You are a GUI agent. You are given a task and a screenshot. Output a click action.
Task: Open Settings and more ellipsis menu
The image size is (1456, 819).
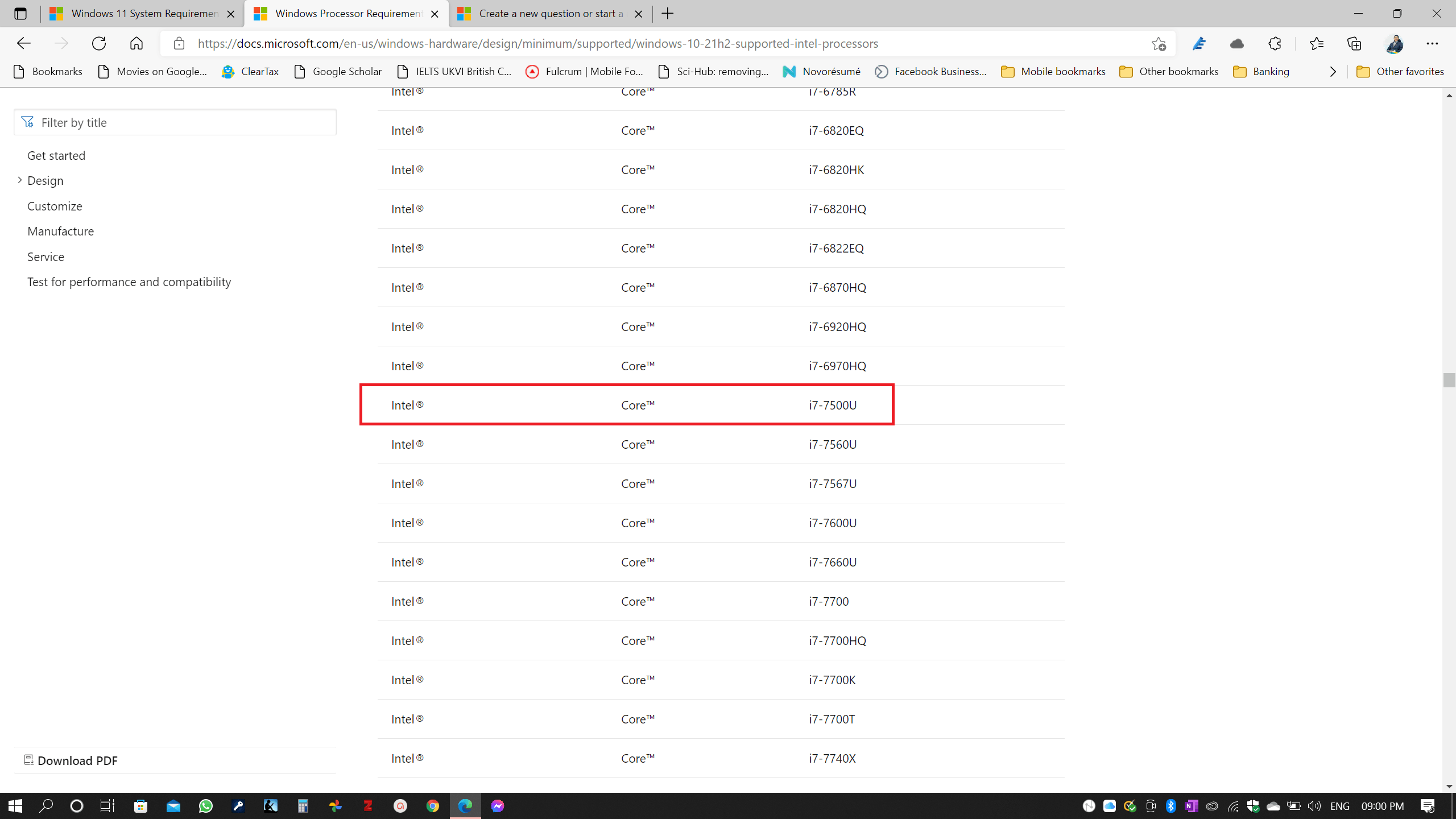coord(1432,43)
